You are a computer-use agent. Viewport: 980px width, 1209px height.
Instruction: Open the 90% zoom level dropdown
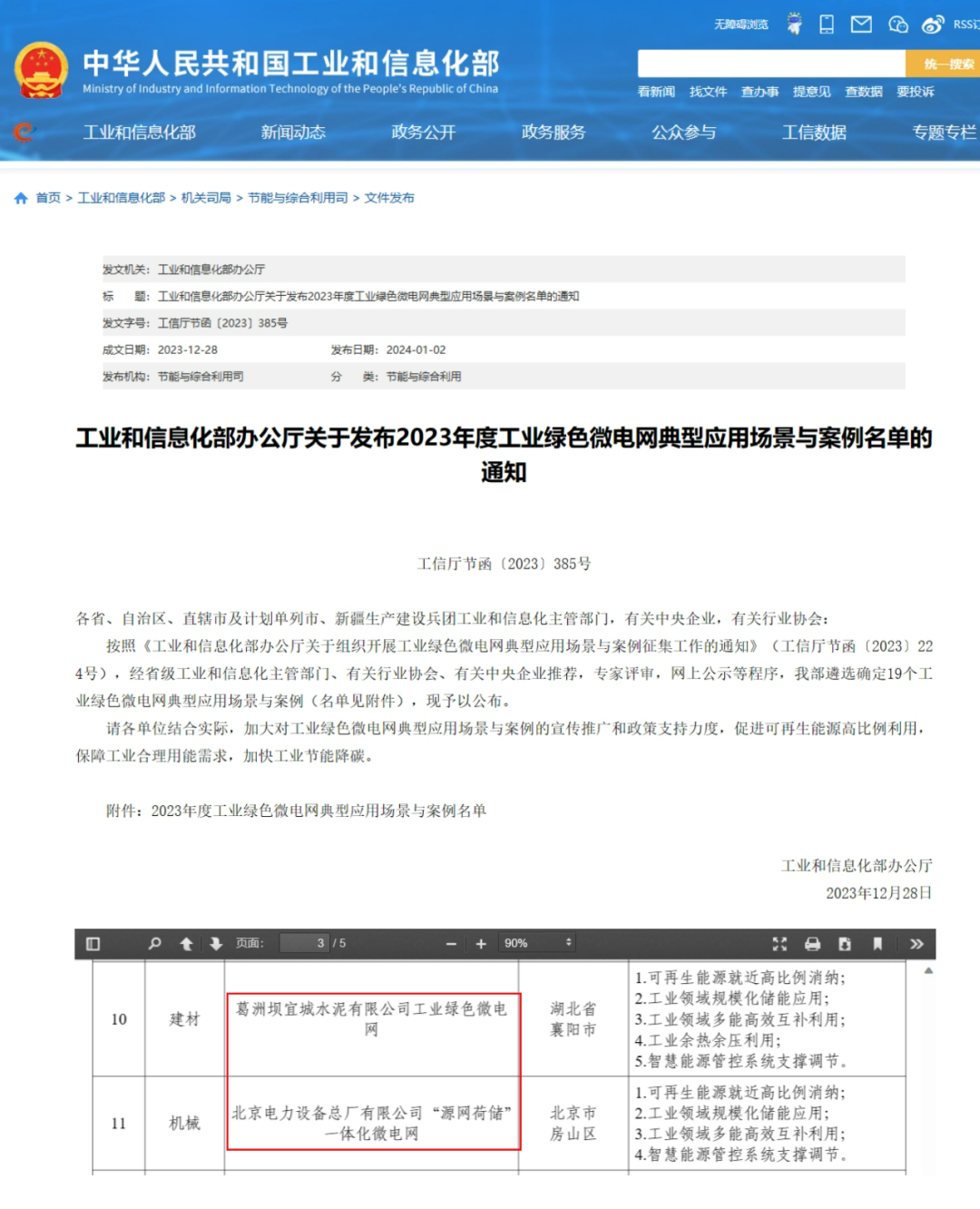click(x=538, y=943)
